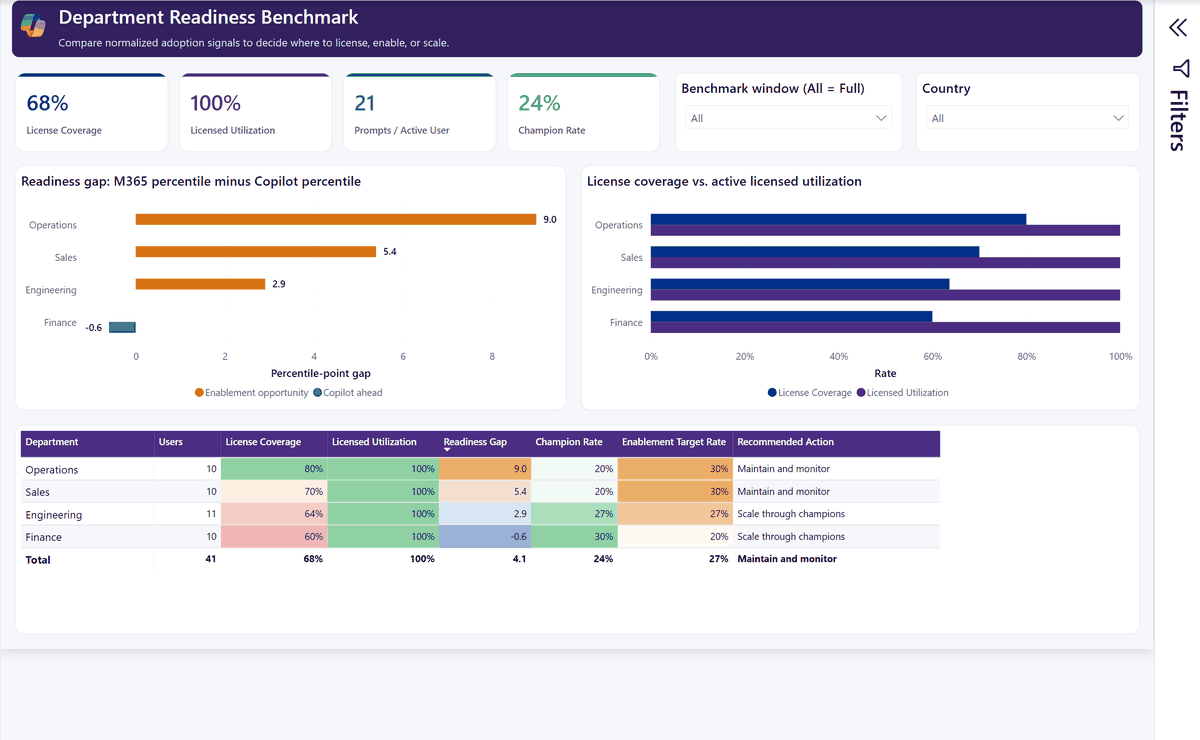Select the License Coverage 68% card
Image resolution: width=1200 pixels, height=740 pixels.
92,112
